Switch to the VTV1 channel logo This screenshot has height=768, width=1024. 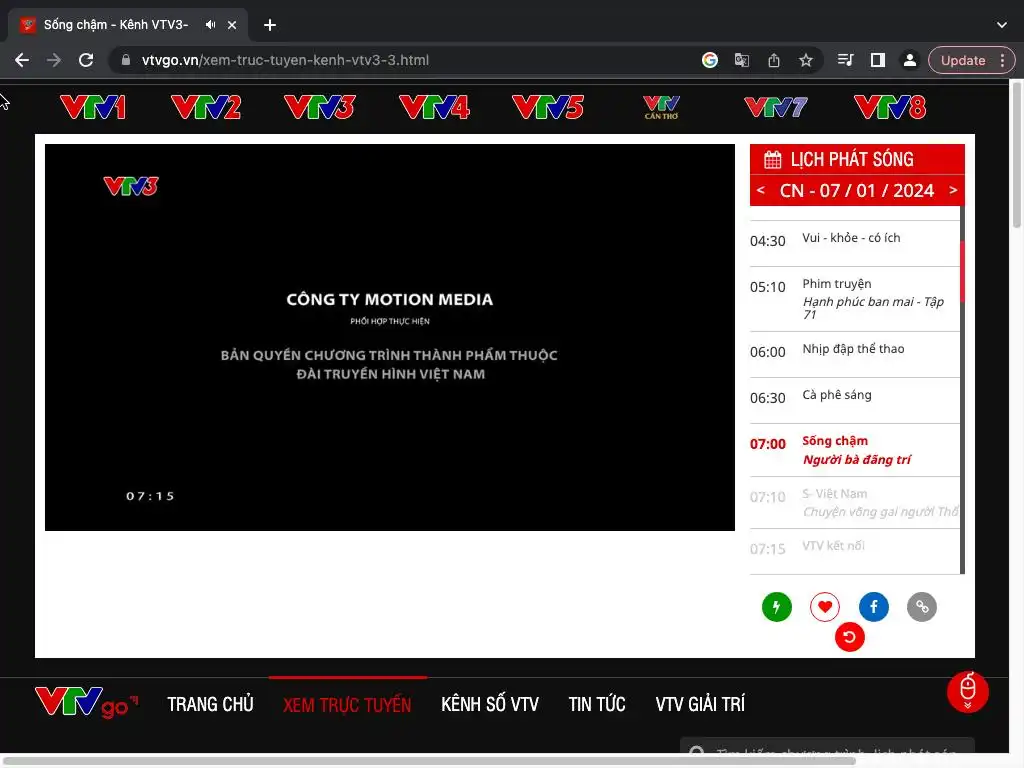93,108
